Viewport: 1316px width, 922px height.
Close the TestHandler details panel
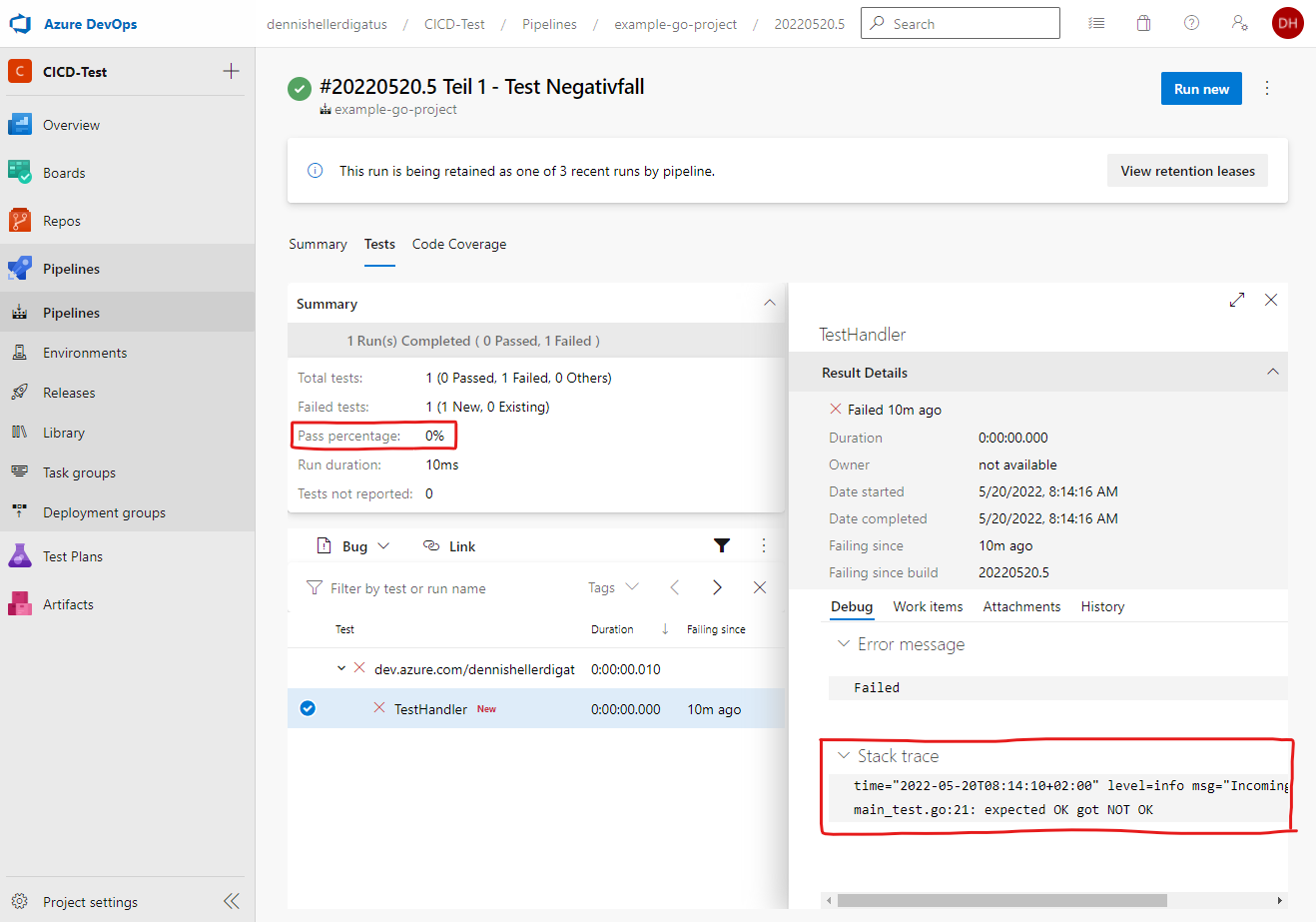[x=1271, y=300]
